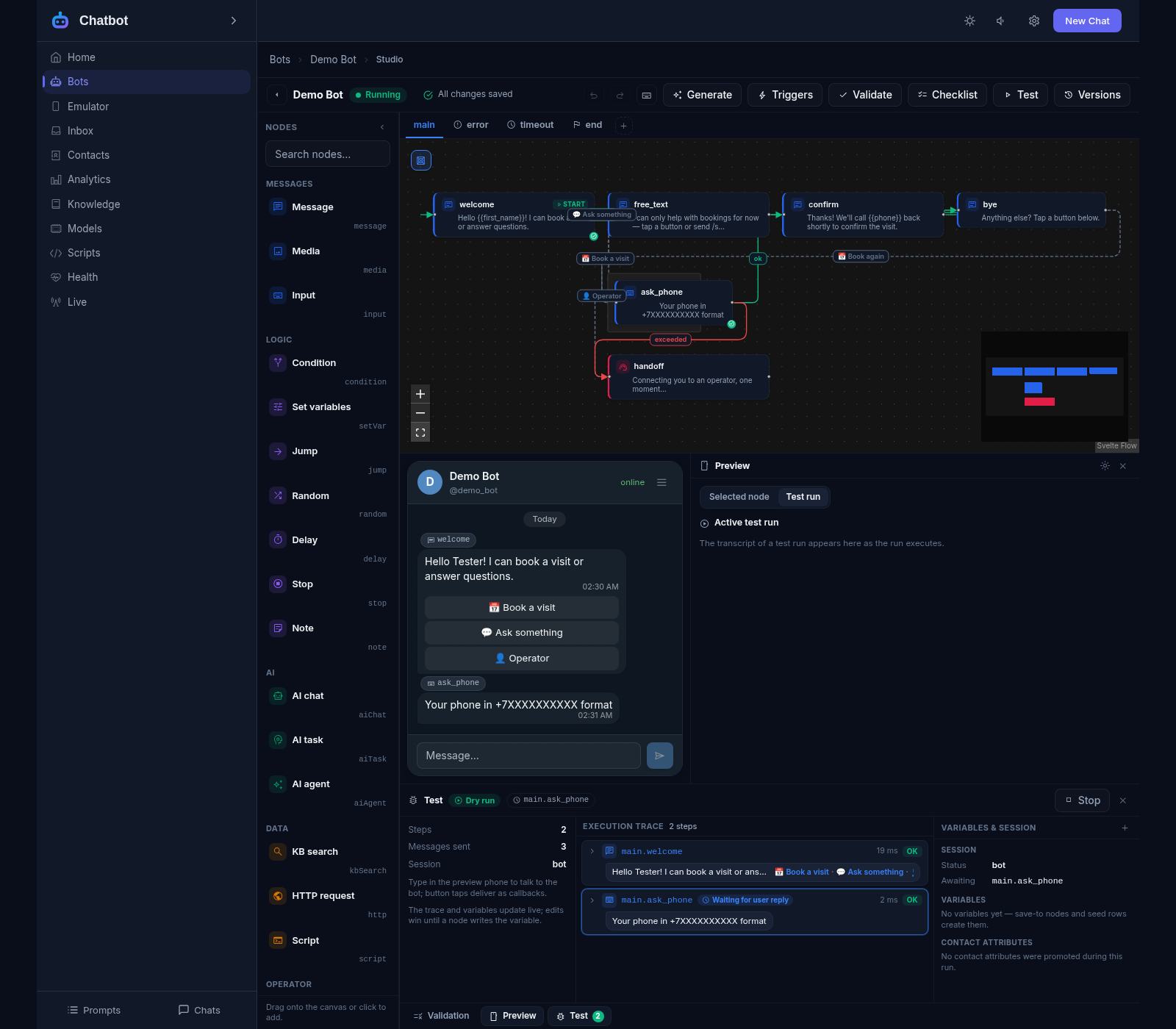Click the redo arrow in studio toolbar

[x=620, y=95]
